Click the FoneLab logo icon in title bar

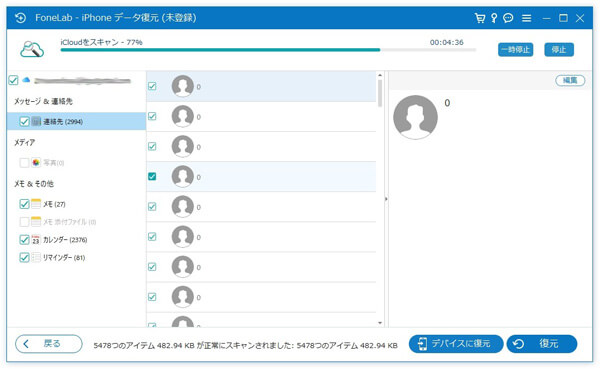tap(21, 18)
